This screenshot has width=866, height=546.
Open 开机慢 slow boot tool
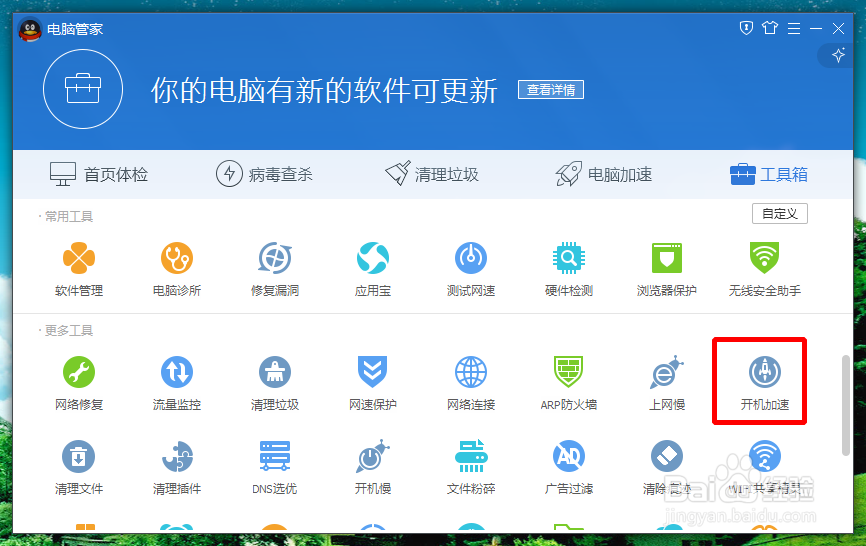tap(373, 468)
